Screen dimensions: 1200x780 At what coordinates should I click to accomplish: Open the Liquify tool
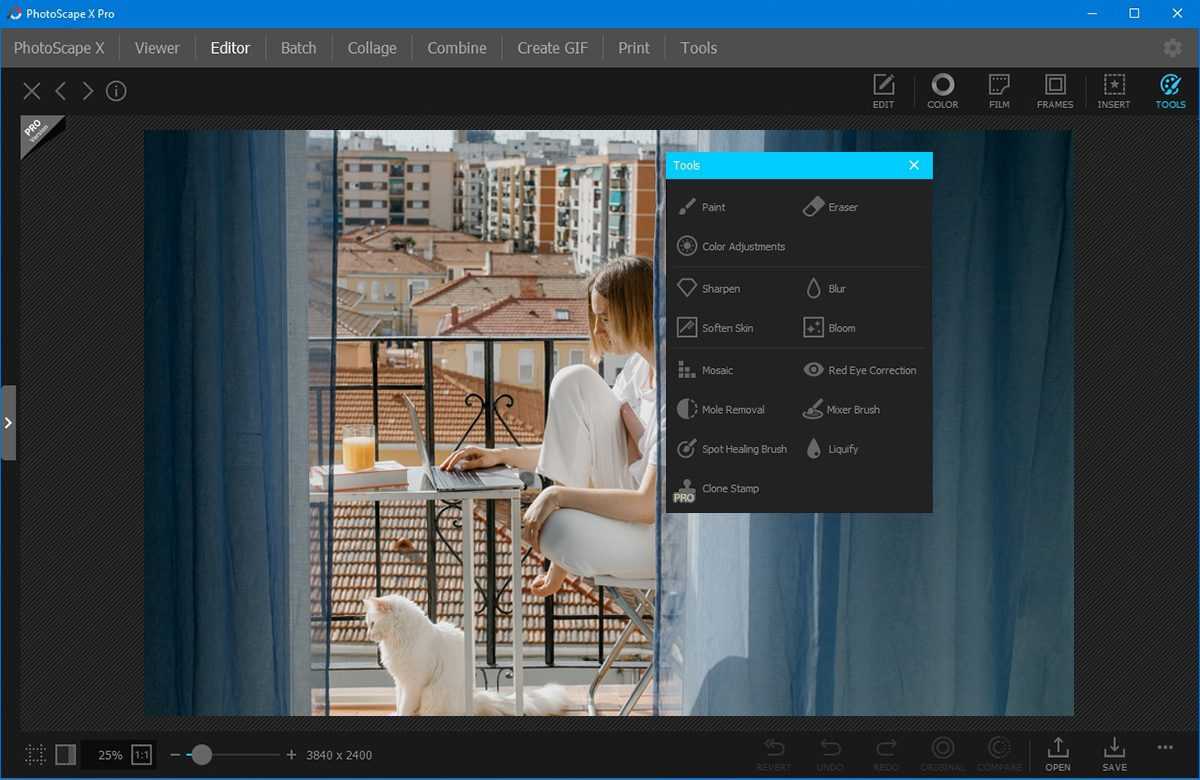click(831, 449)
